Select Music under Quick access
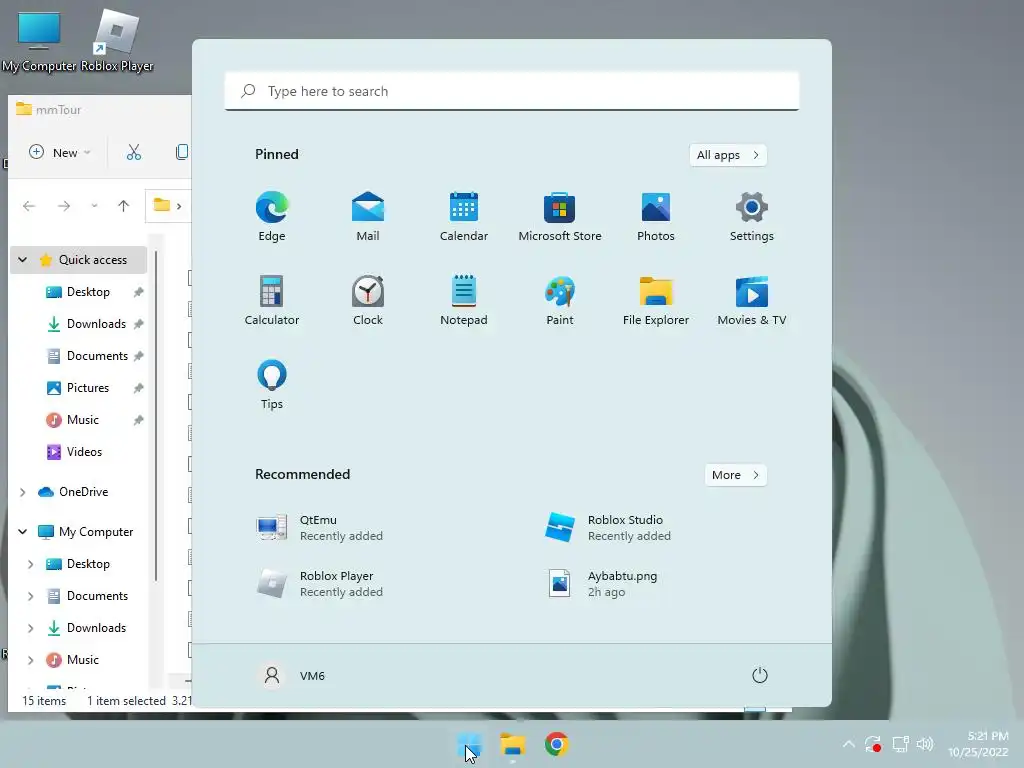Image resolution: width=1024 pixels, height=768 pixels. pos(82,420)
